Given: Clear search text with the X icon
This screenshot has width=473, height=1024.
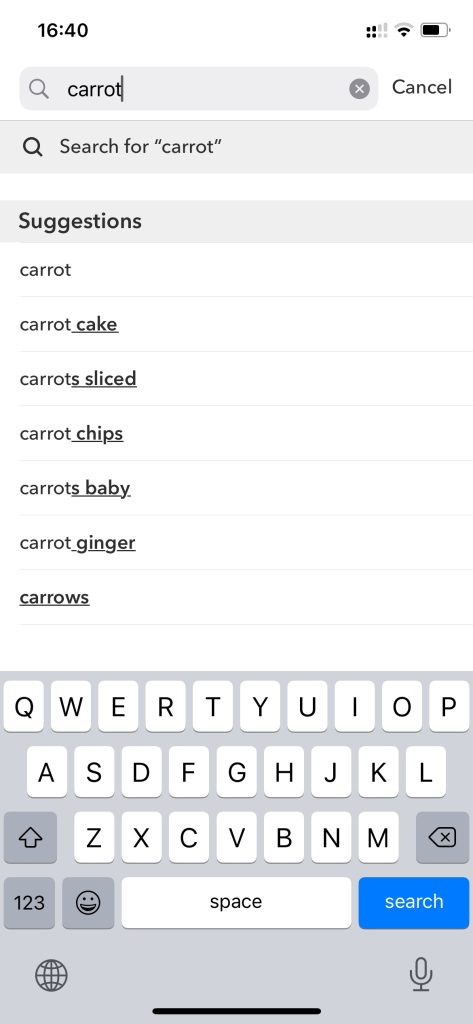Looking at the screenshot, I should (x=359, y=89).
